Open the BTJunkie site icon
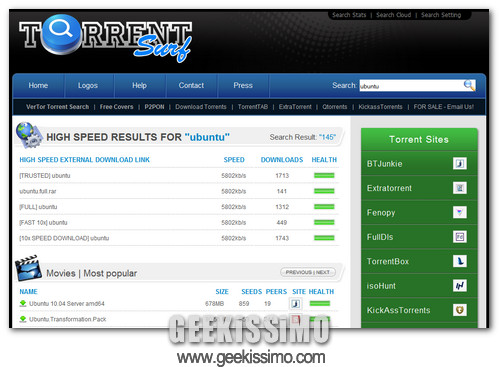The width and height of the screenshot is (499, 367). (x=460, y=164)
